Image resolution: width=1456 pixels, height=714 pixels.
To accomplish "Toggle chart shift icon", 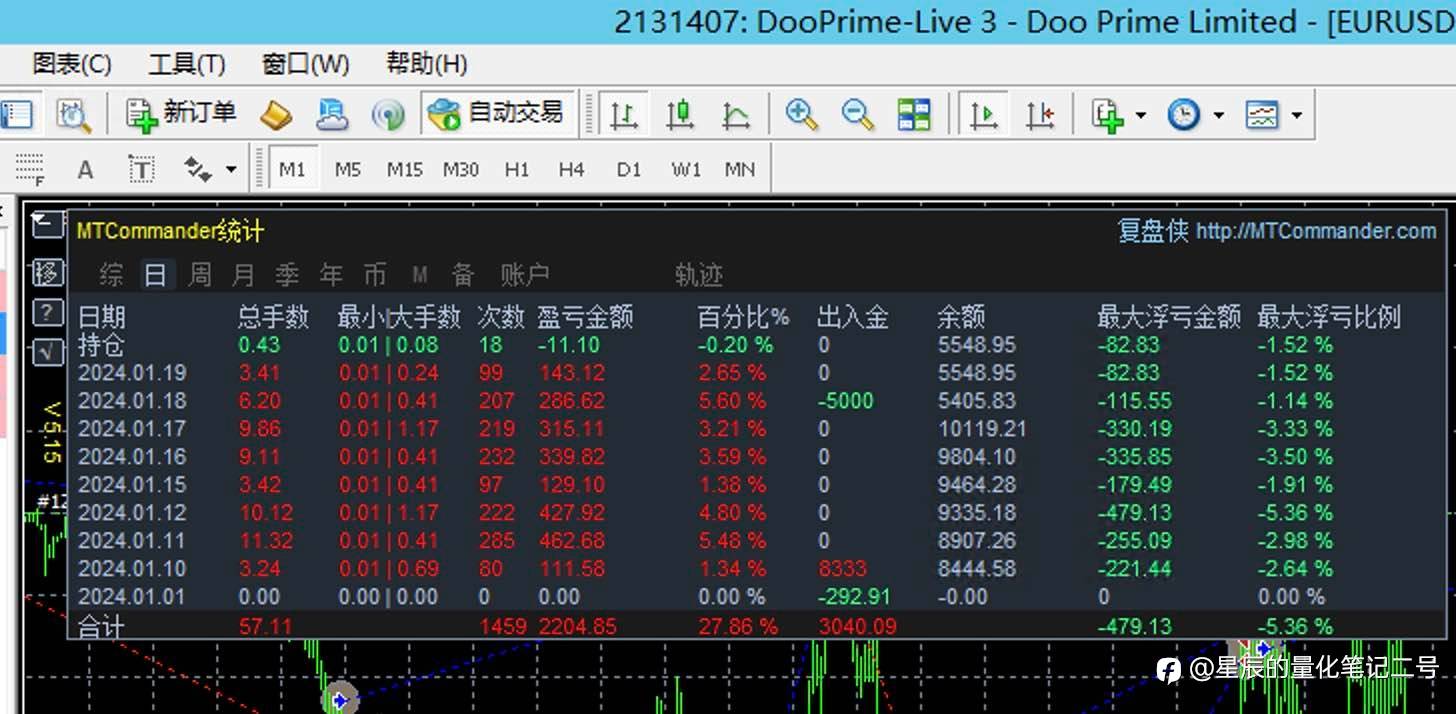I will coord(1041,115).
